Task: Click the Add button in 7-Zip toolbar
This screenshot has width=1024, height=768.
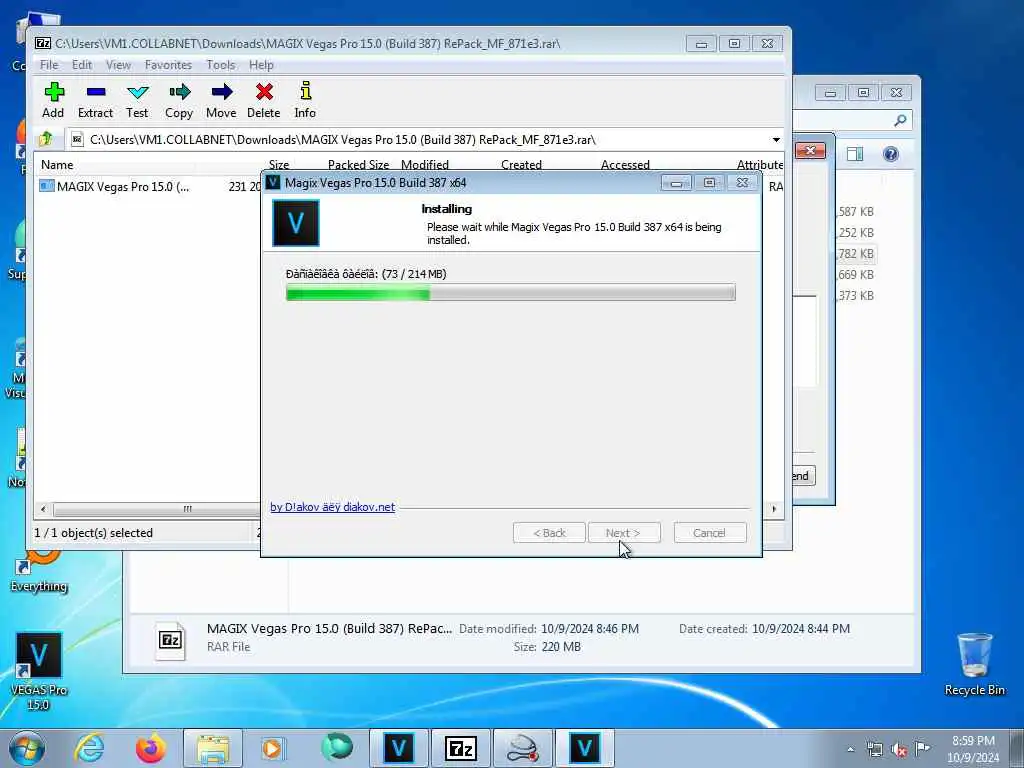Action: (x=54, y=100)
